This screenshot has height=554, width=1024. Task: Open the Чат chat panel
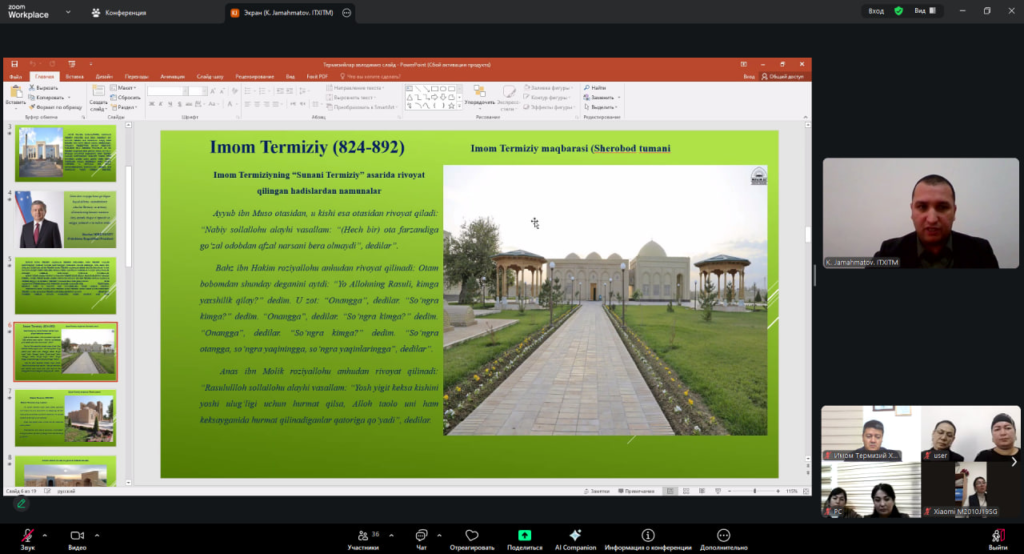point(421,536)
